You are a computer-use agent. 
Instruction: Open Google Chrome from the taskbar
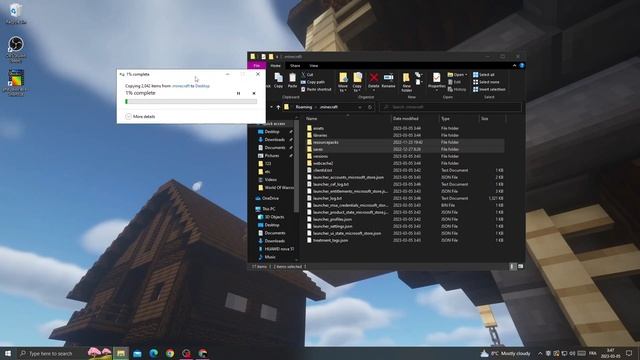pyautogui.click(x=170, y=353)
